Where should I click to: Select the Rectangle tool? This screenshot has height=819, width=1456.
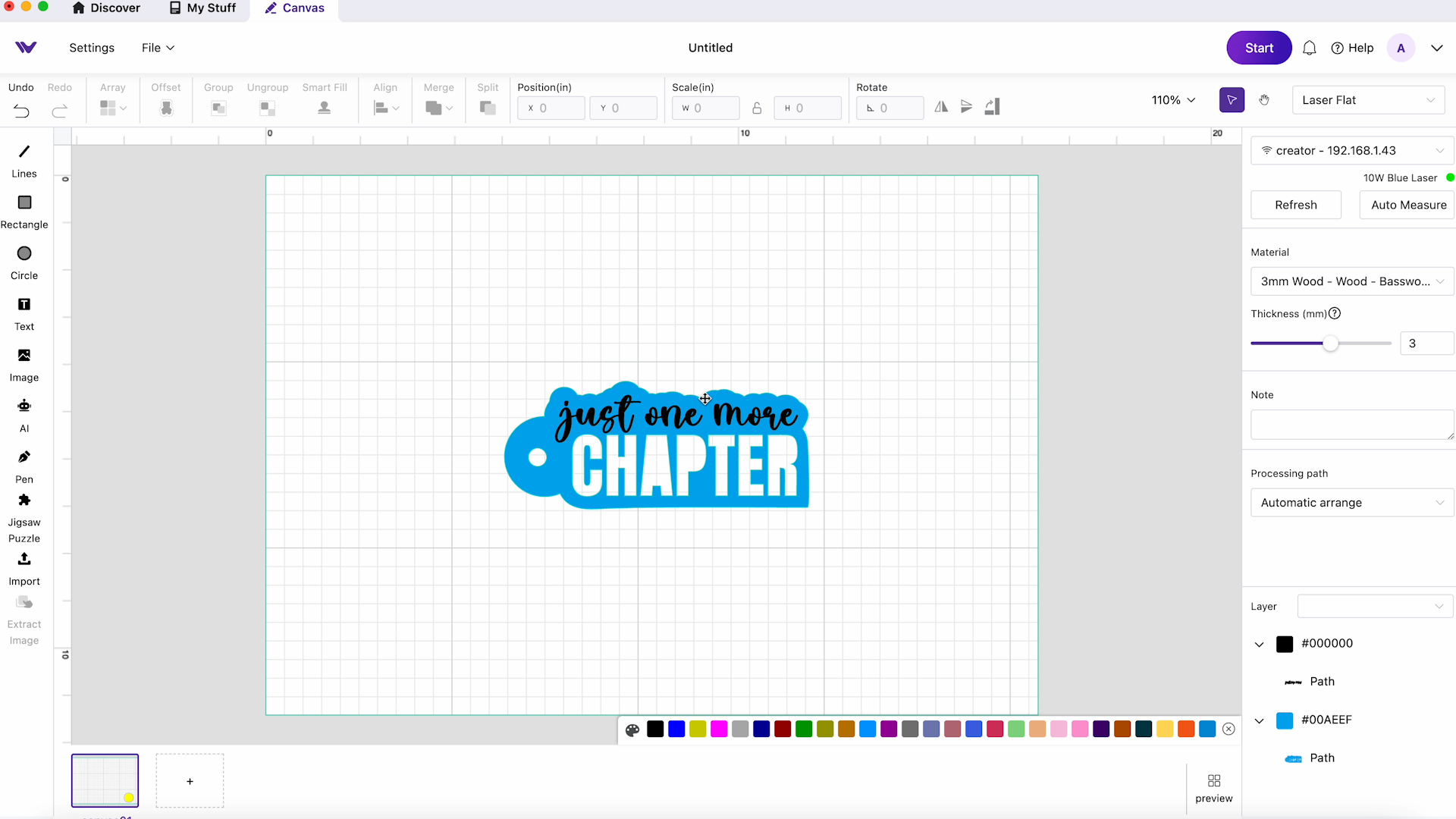click(x=24, y=212)
